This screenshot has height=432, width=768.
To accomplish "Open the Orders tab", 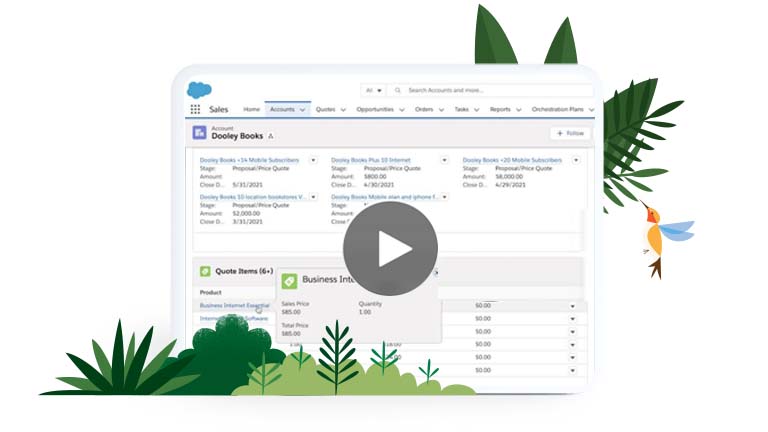I will point(424,109).
